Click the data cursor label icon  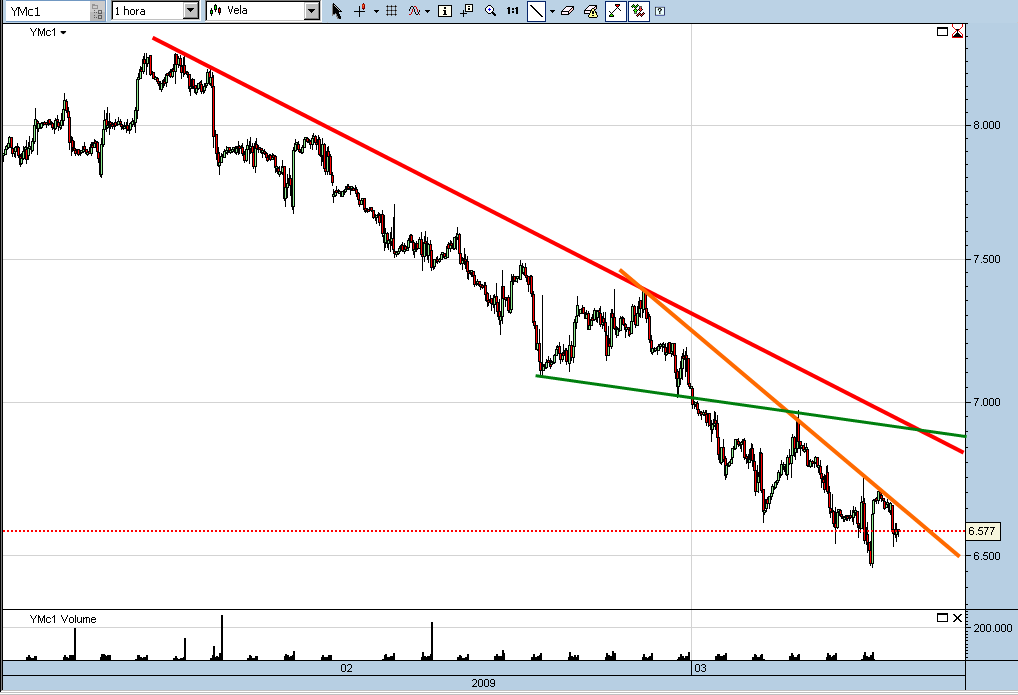[x=467, y=11]
